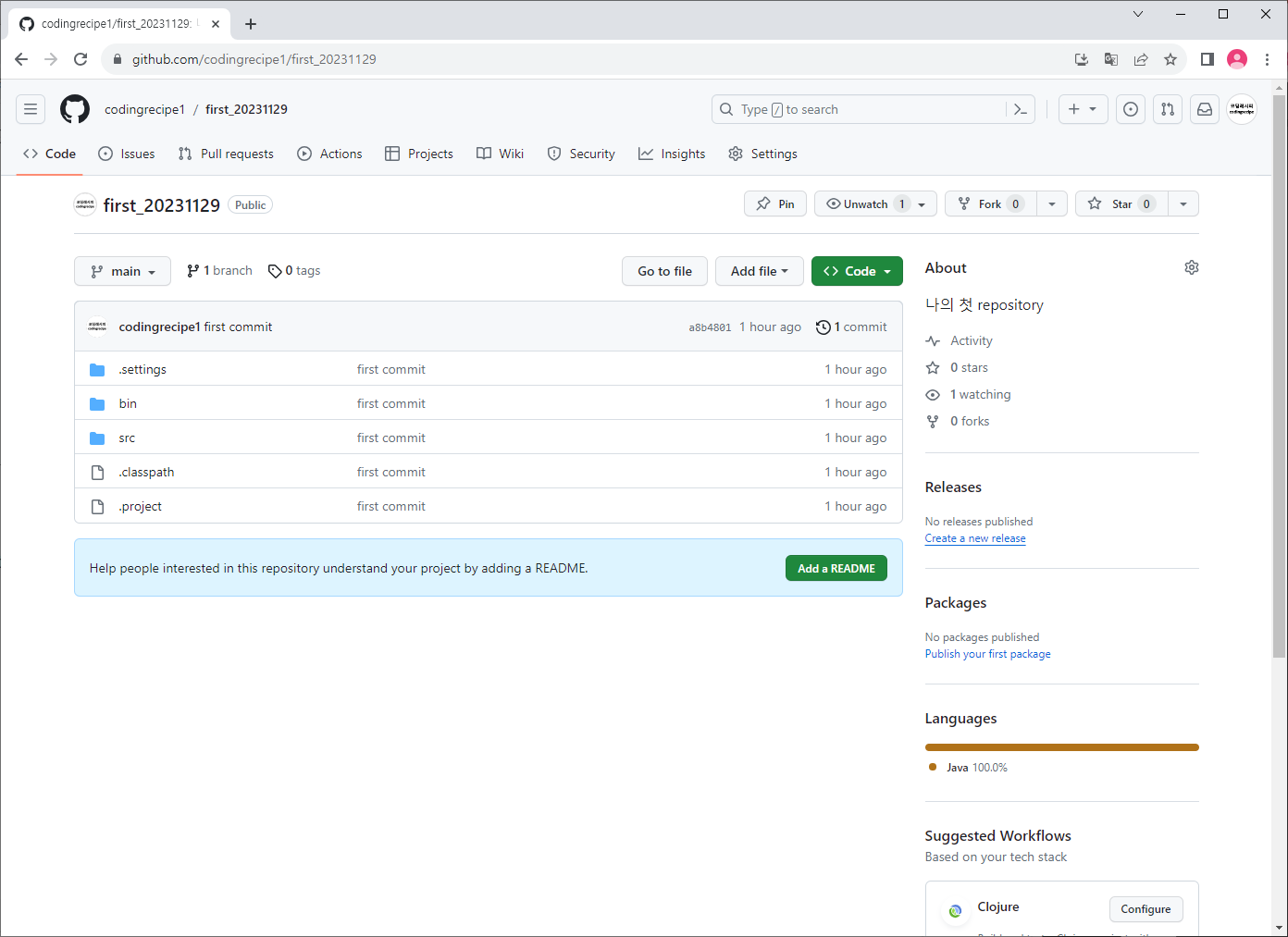The height and width of the screenshot is (937, 1288).
Task: Open the command palette icon in search
Action: (1021, 109)
